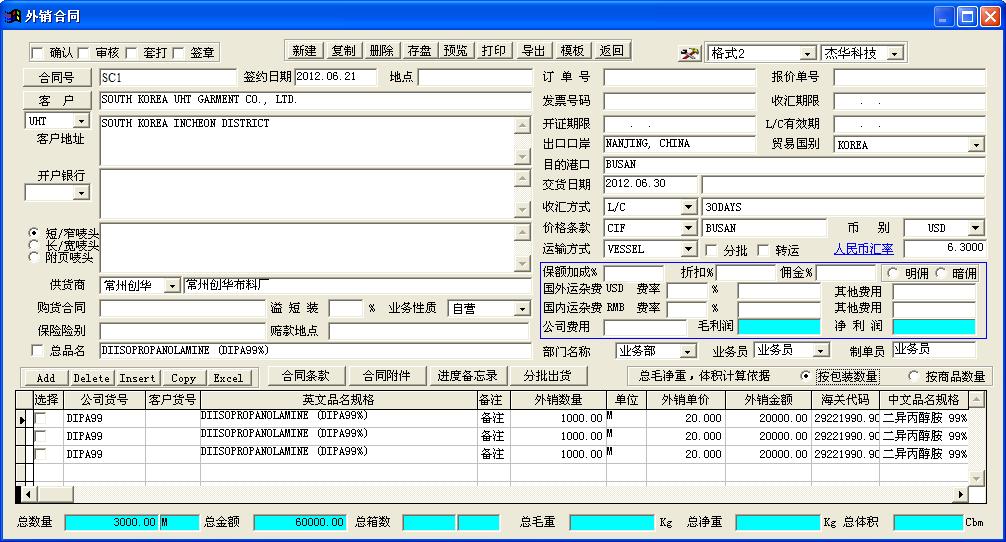Click the 返回 button
This screenshot has width=1006, height=542.
tap(611, 51)
